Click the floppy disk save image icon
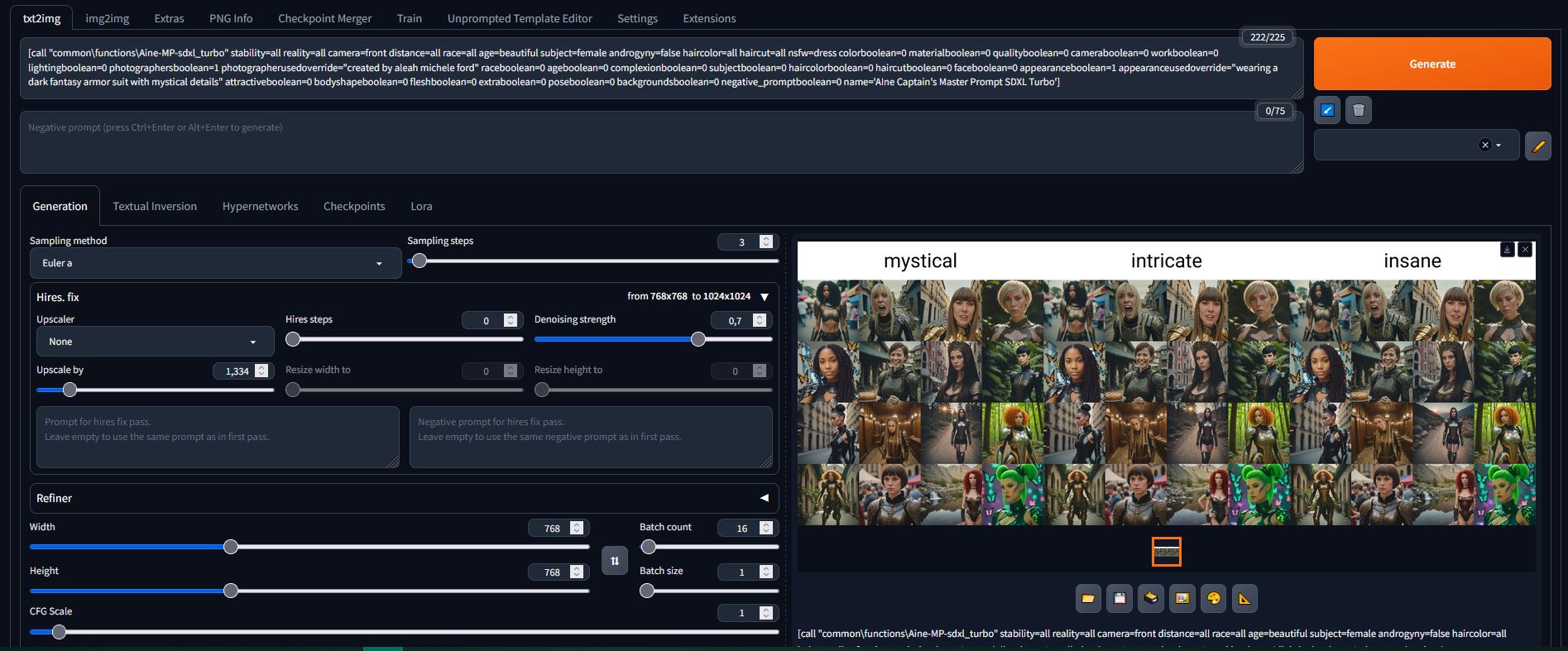The height and width of the screenshot is (651, 1568). [x=1119, y=598]
